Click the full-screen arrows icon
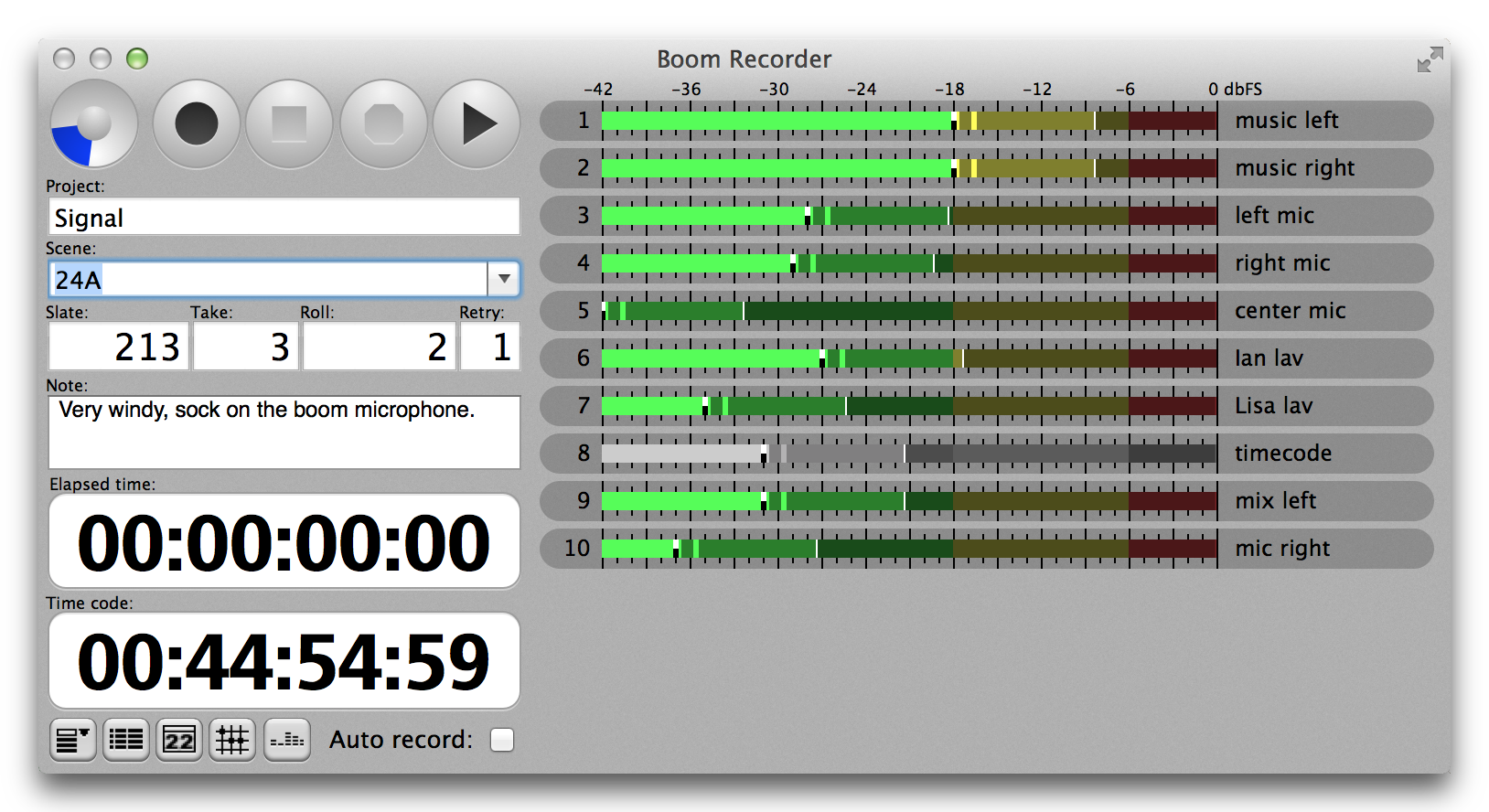This screenshot has width=1489, height=812. pyautogui.click(x=1430, y=60)
